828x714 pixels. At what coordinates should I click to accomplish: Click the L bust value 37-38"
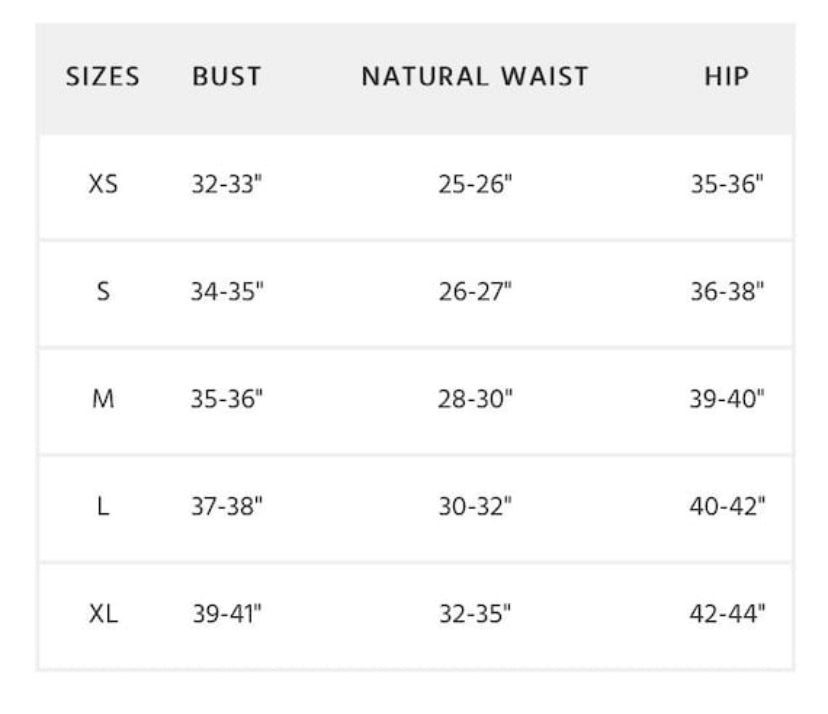[x=227, y=507]
